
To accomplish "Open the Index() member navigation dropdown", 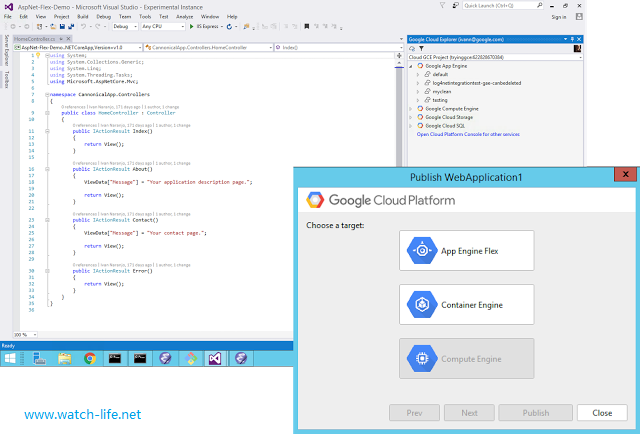I will [x=339, y=47].
